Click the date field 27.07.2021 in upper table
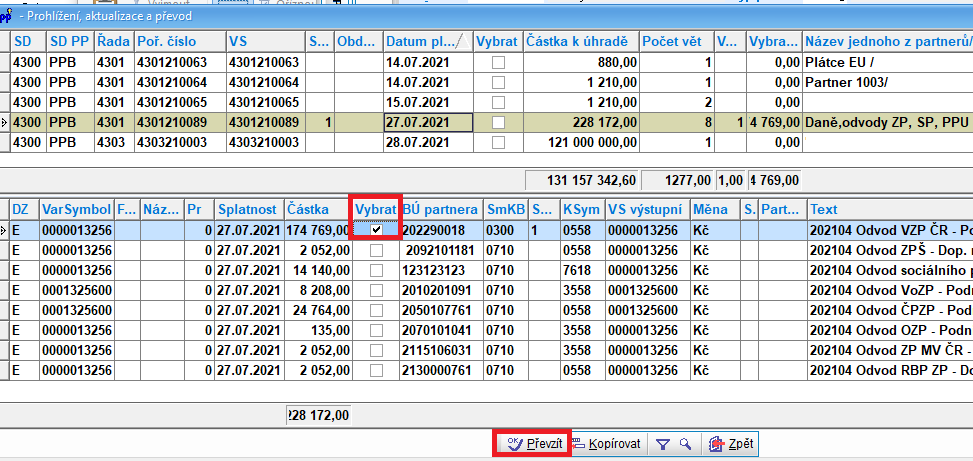This screenshot has width=973, height=461. click(x=427, y=122)
